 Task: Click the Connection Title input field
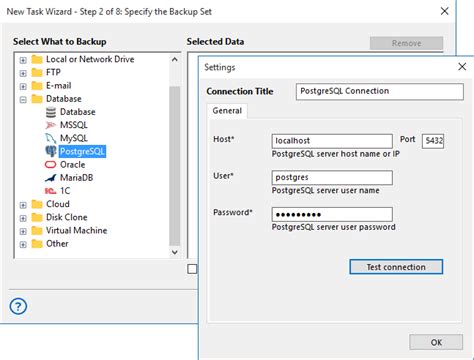[x=380, y=91]
